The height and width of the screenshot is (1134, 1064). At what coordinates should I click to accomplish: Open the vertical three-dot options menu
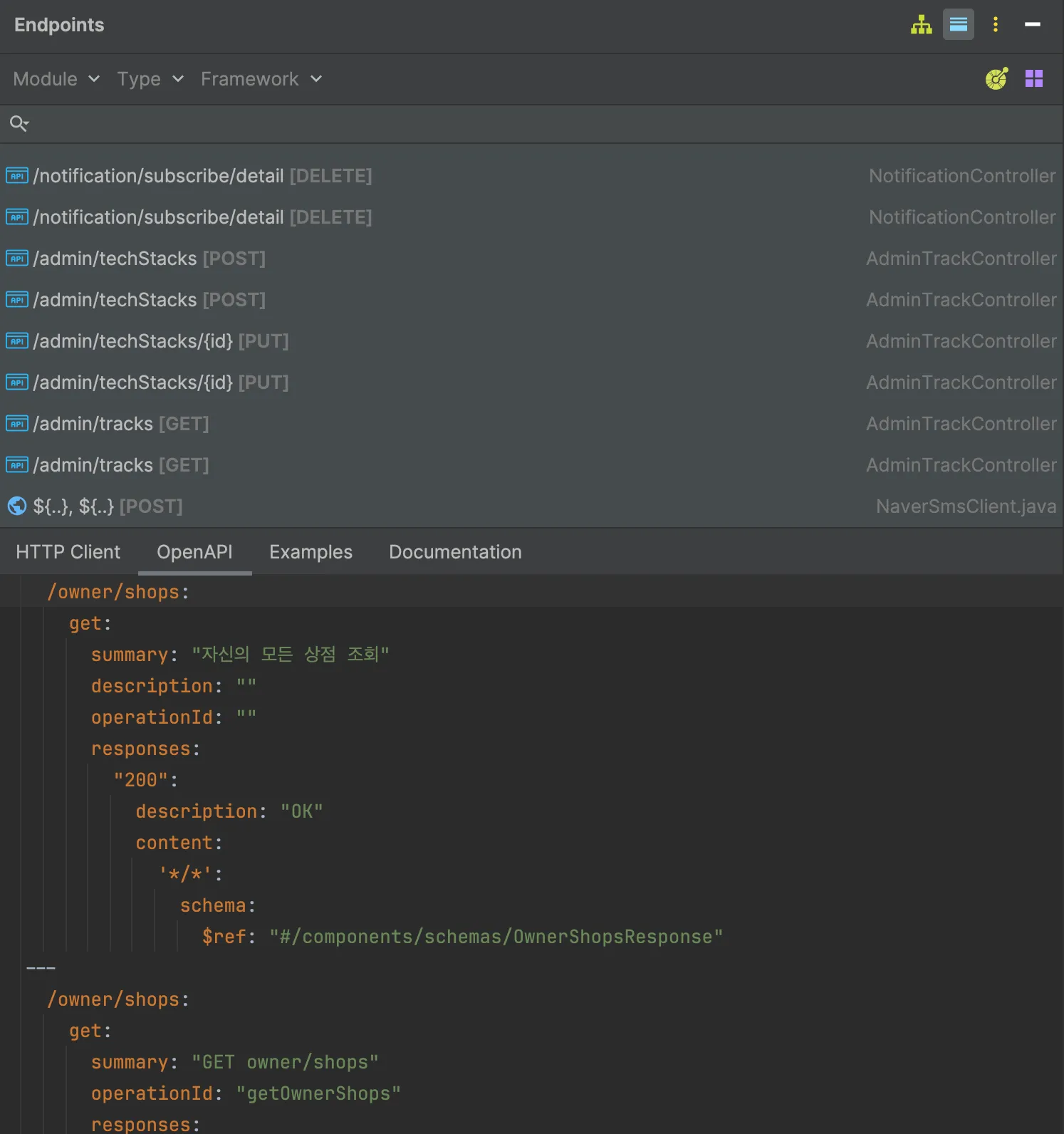click(995, 25)
